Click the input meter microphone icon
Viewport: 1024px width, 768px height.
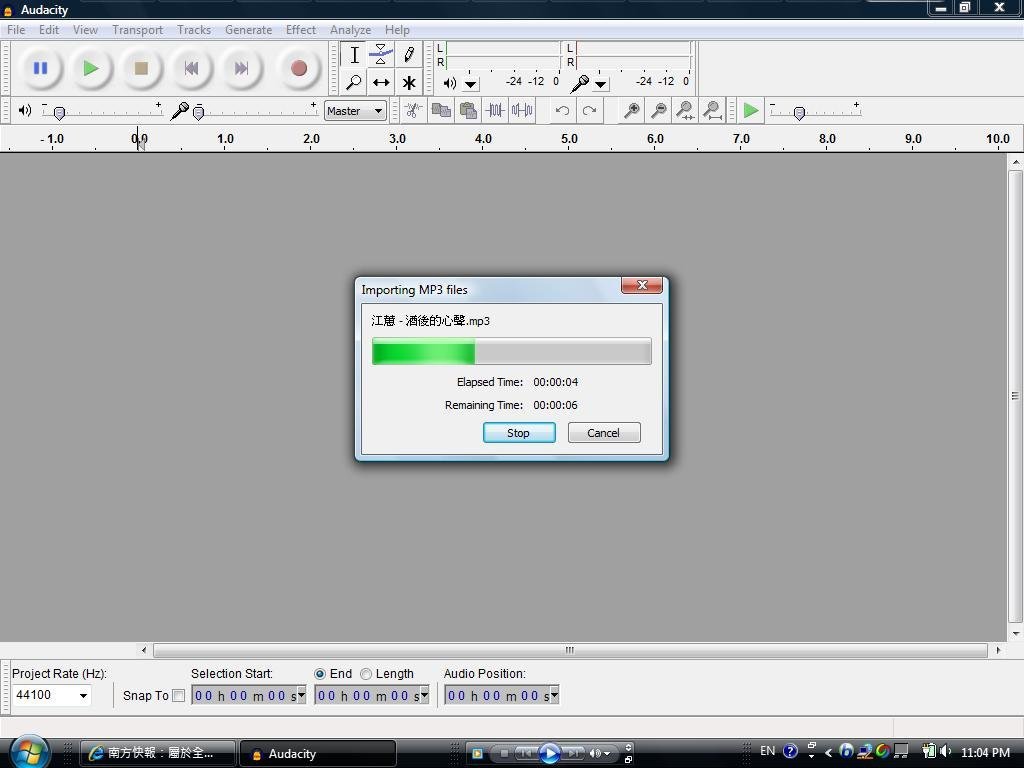click(x=579, y=83)
